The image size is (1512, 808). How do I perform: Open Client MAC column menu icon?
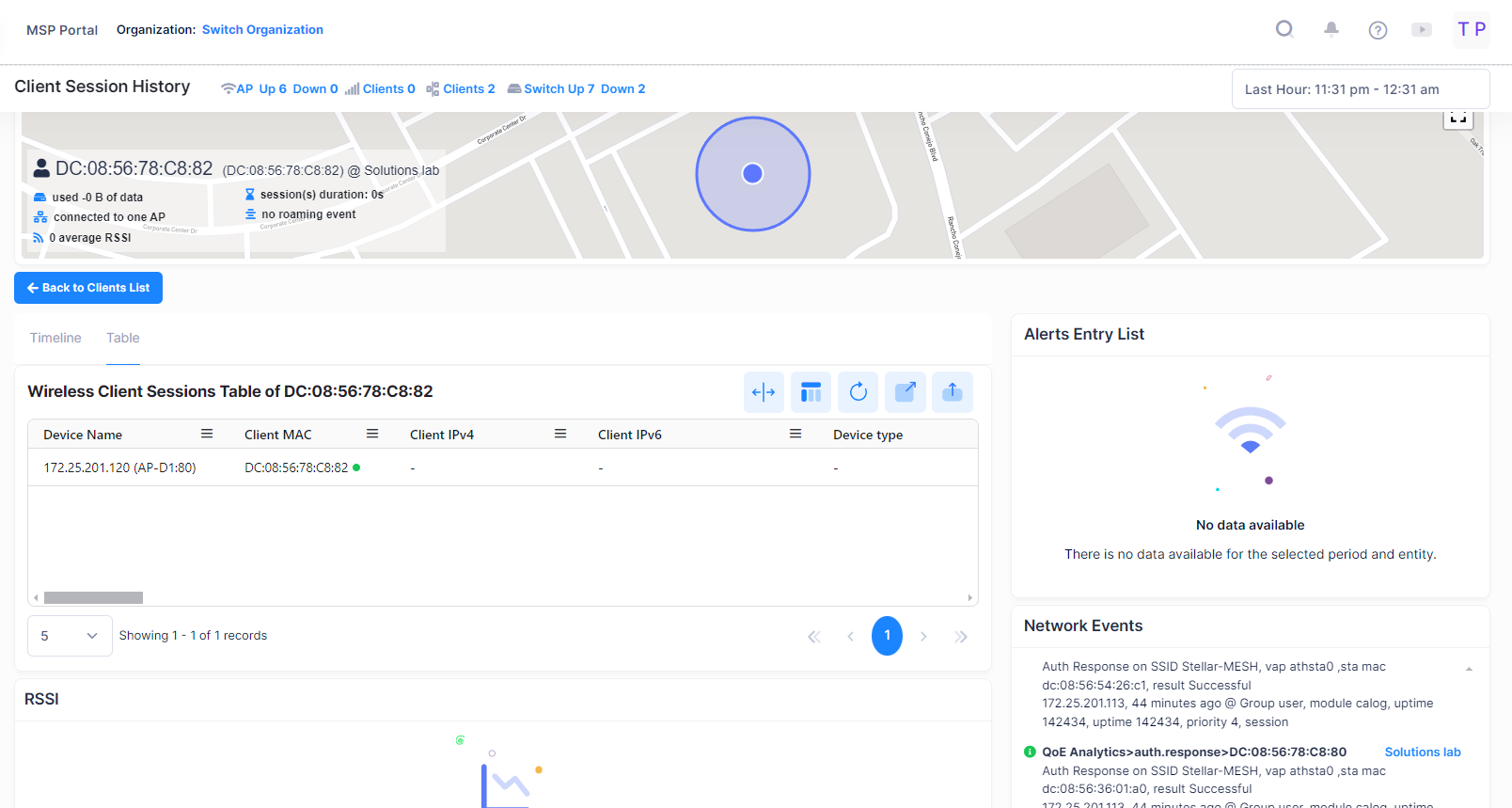[372, 434]
